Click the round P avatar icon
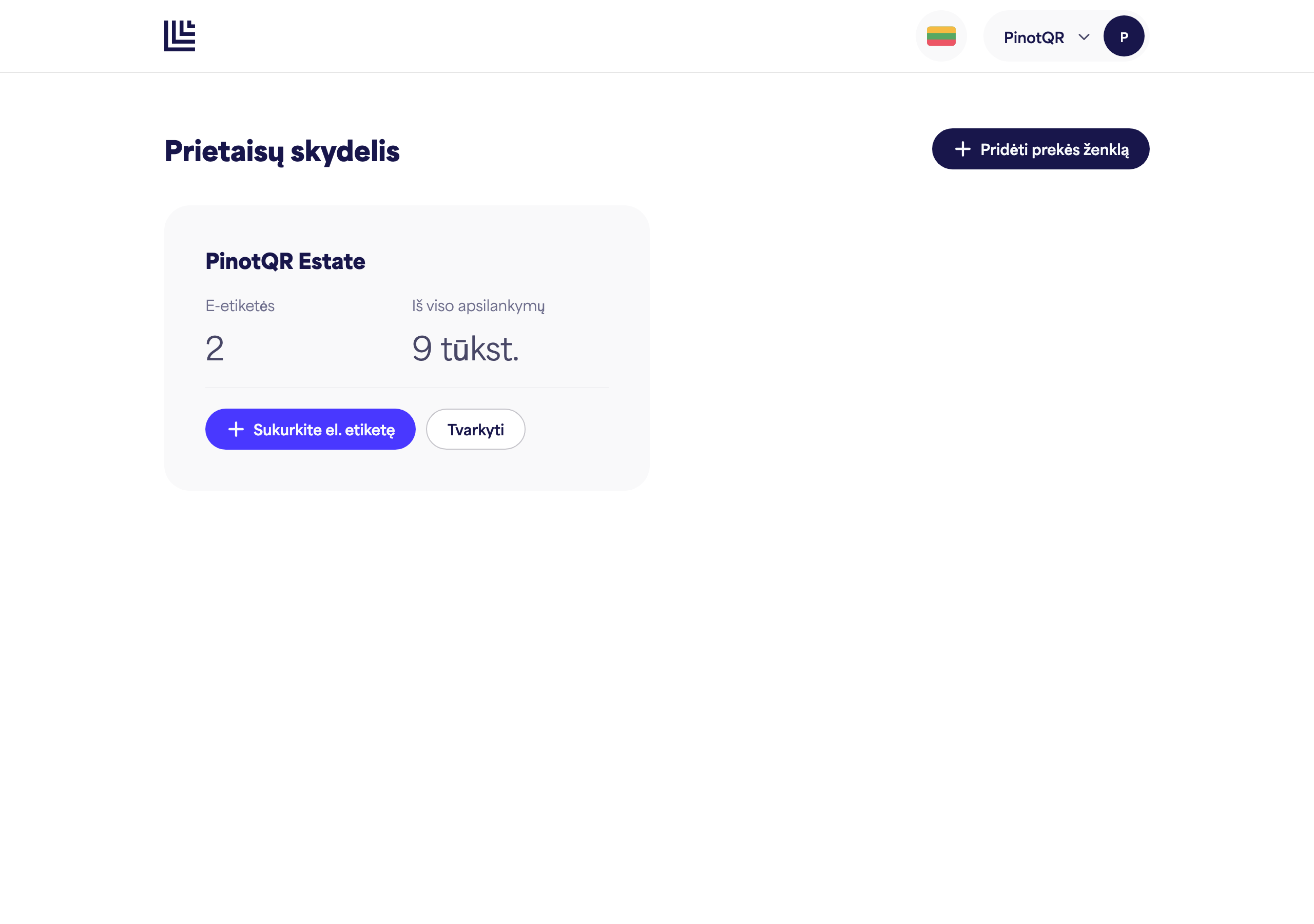1314x924 pixels. click(x=1124, y=36)
